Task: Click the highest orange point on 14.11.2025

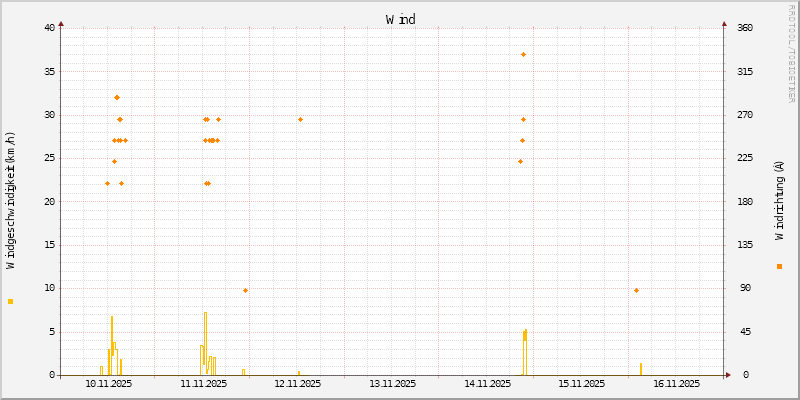Action: click(523, 54)
